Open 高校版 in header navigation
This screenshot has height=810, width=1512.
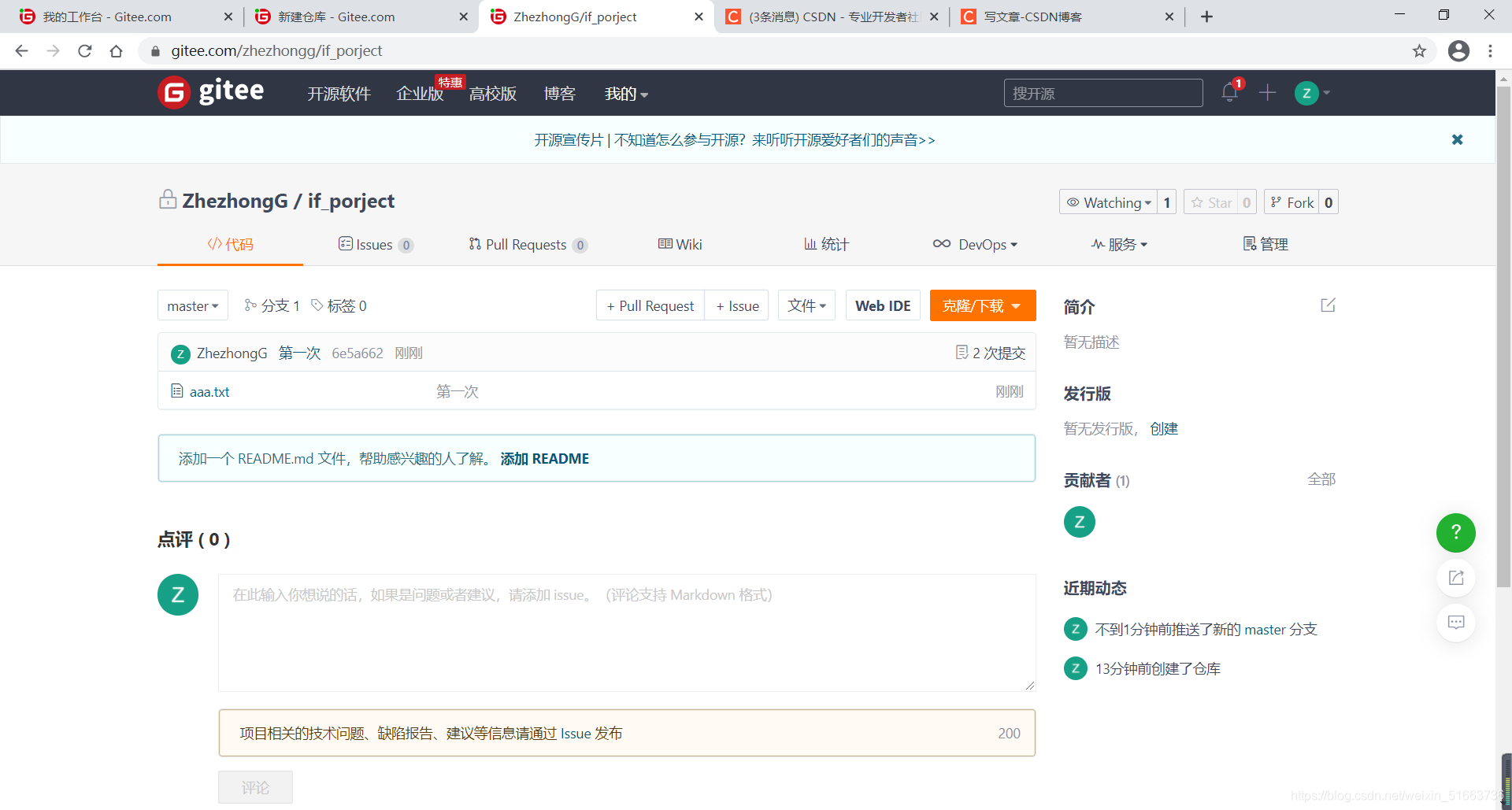493,94
